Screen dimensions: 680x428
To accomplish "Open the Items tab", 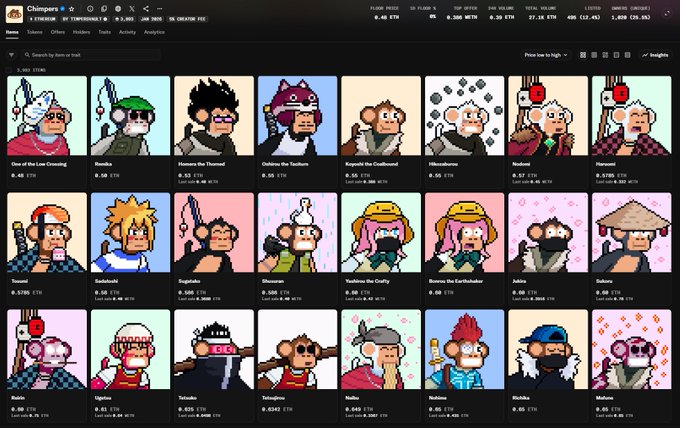I will pyautogui.click(x=12, y=32).
